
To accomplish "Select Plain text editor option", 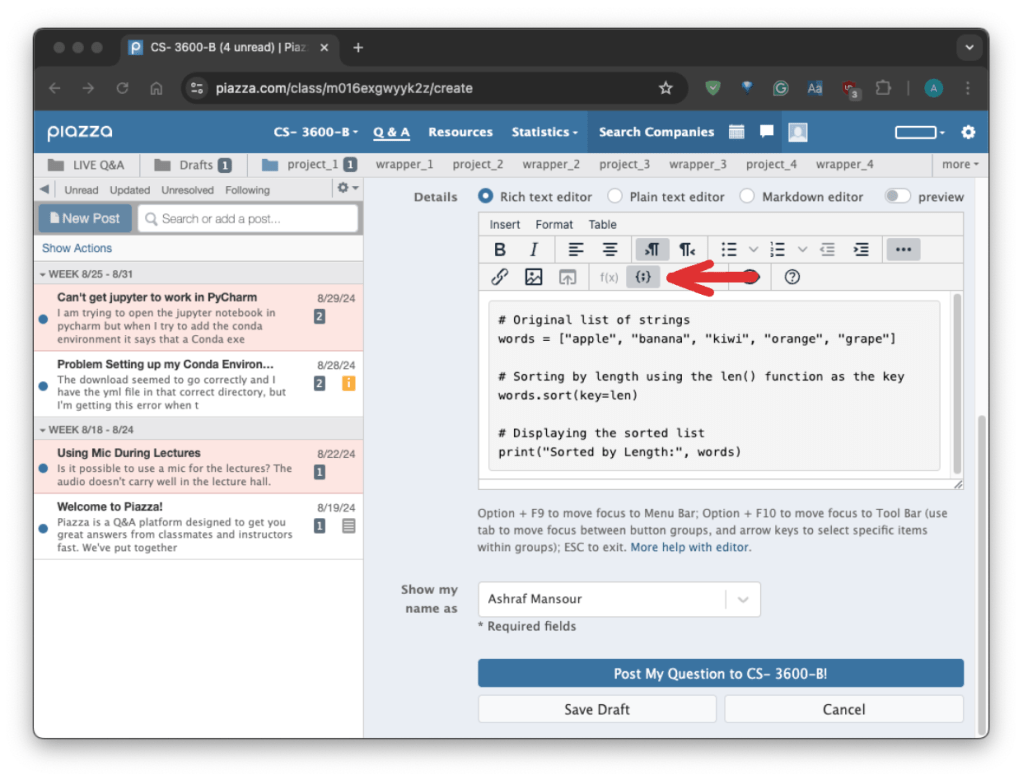I will coord(615,196).
